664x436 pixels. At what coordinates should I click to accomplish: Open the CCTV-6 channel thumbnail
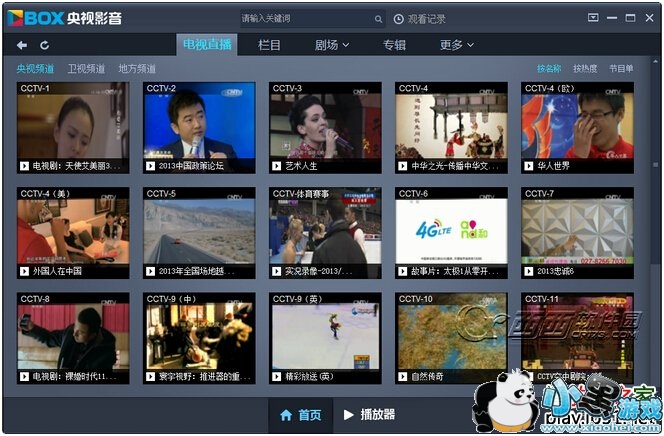451,233
